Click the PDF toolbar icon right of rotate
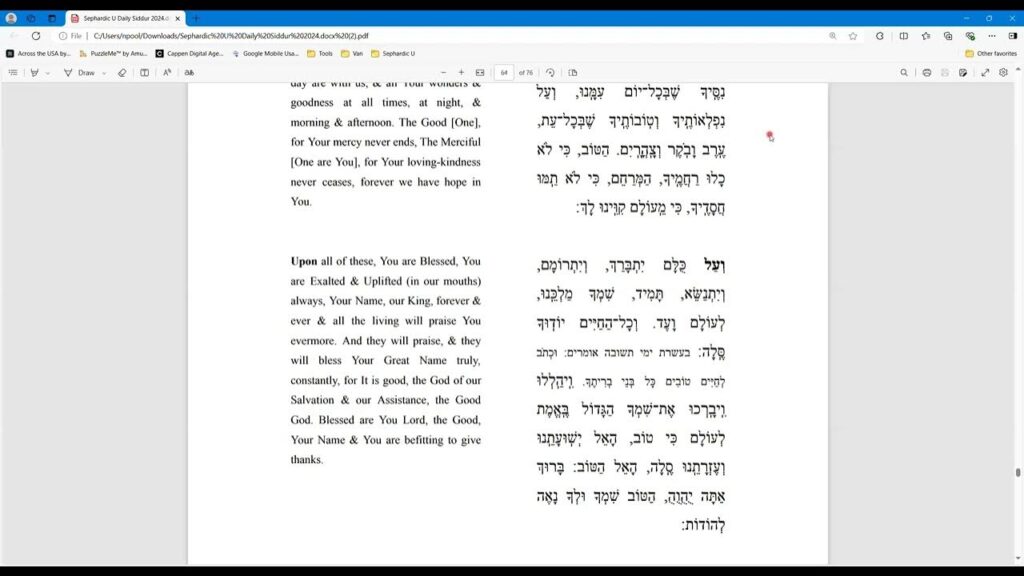This screenshot has height=576, width=1024. pos(573,72)
